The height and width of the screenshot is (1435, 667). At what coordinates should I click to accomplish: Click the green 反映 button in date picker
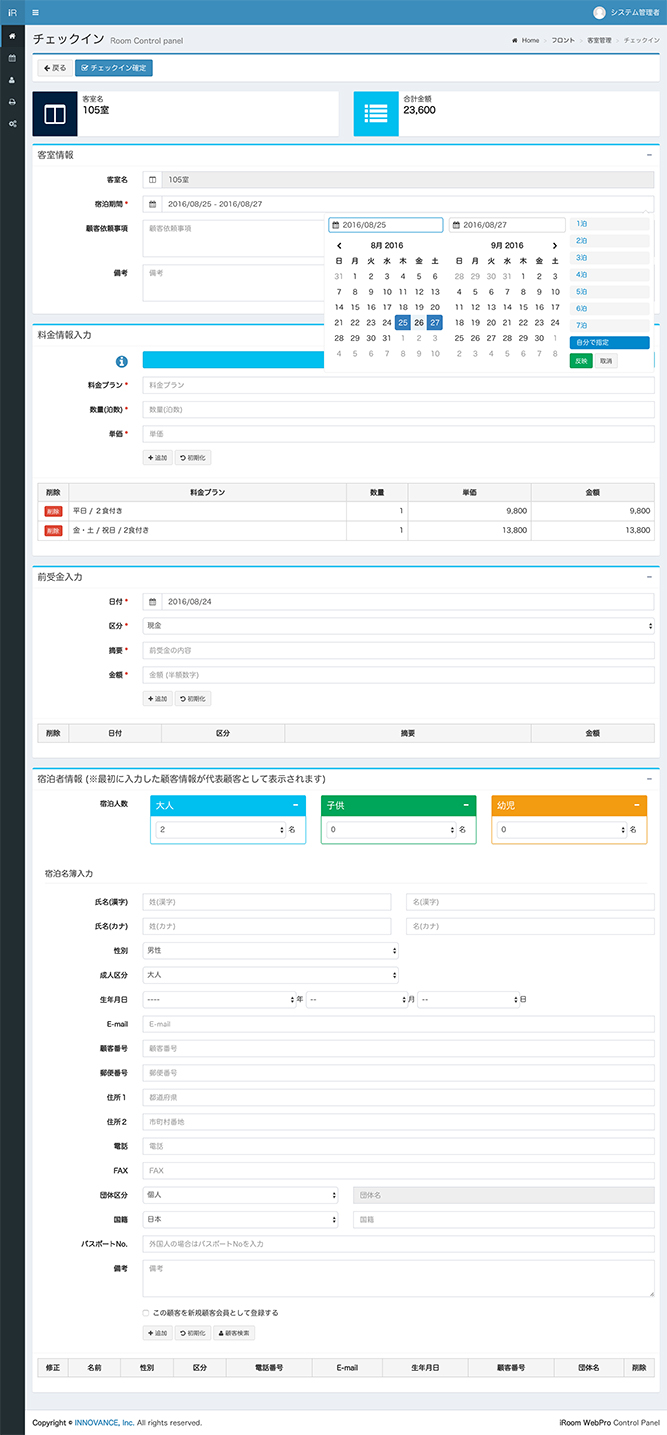(581, 361)
